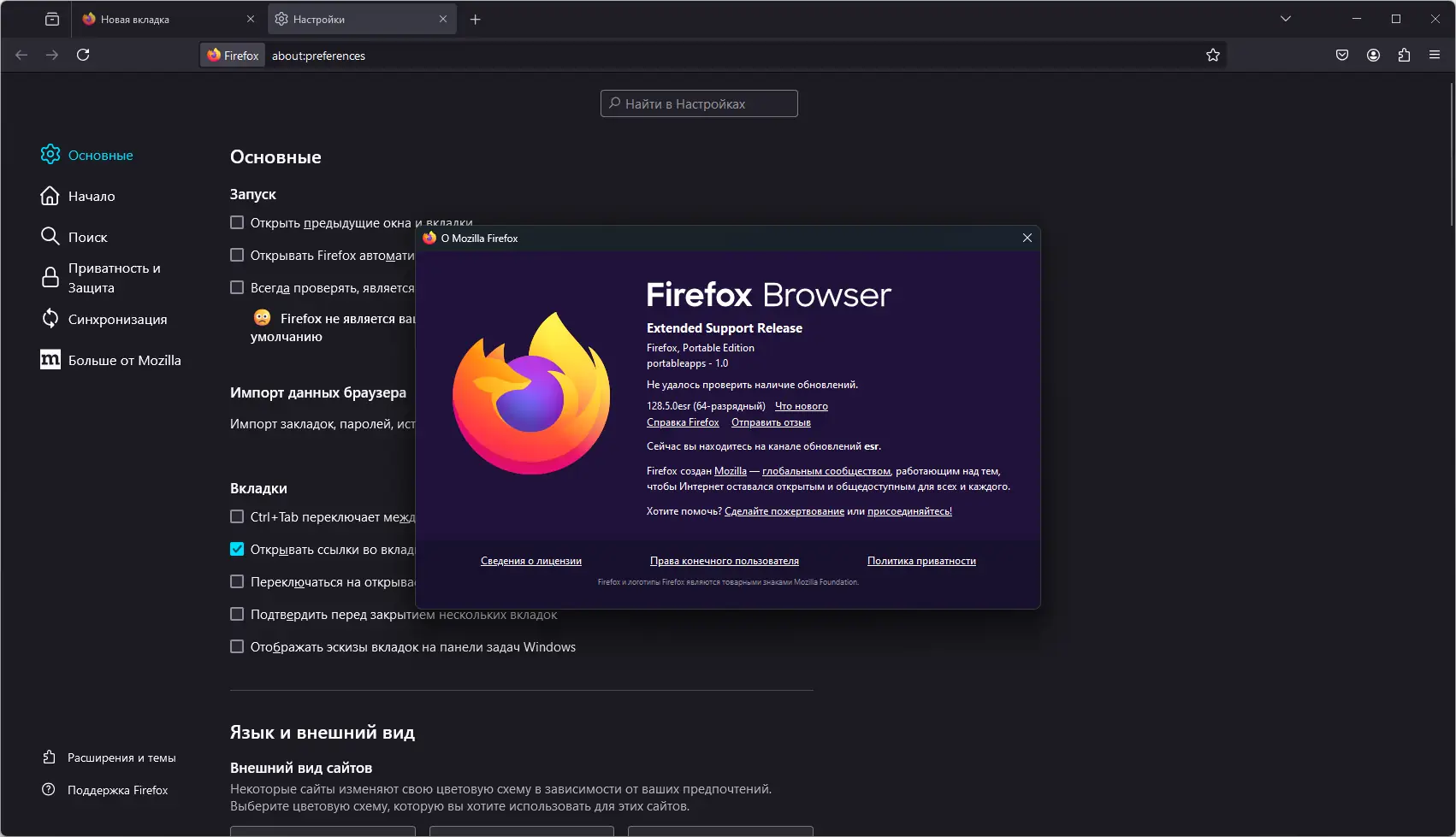Toggle Всегда проверять default browser checkbox
The width and height of the screenshot is (1456, 837).
237,287
